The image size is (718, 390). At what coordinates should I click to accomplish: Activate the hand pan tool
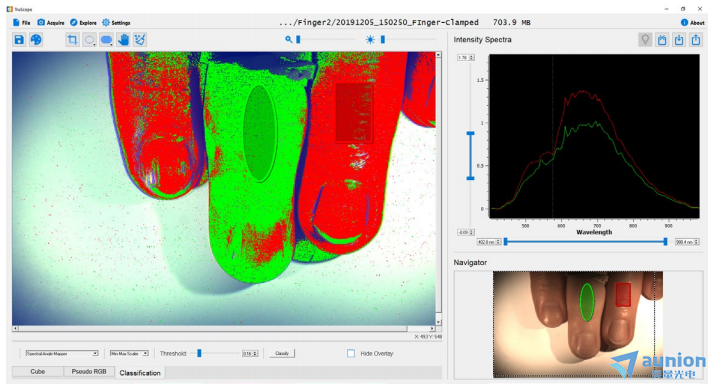click(123, 40)
